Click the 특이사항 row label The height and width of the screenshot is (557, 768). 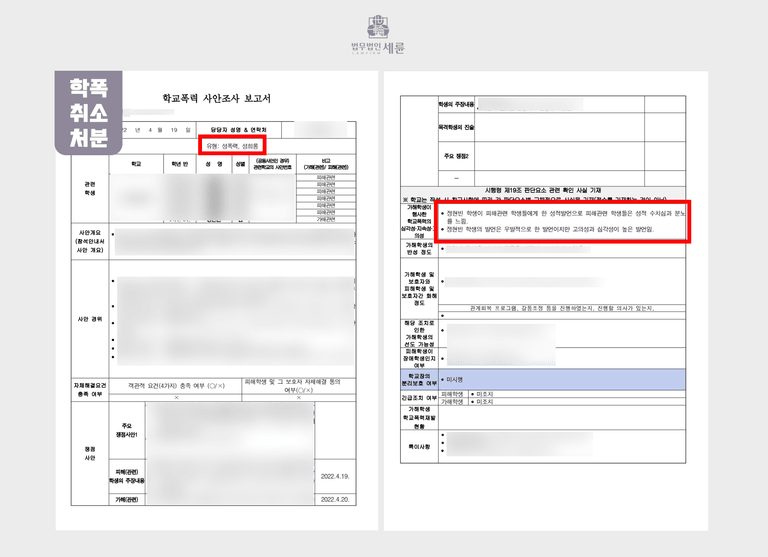[x=418, y=445]
